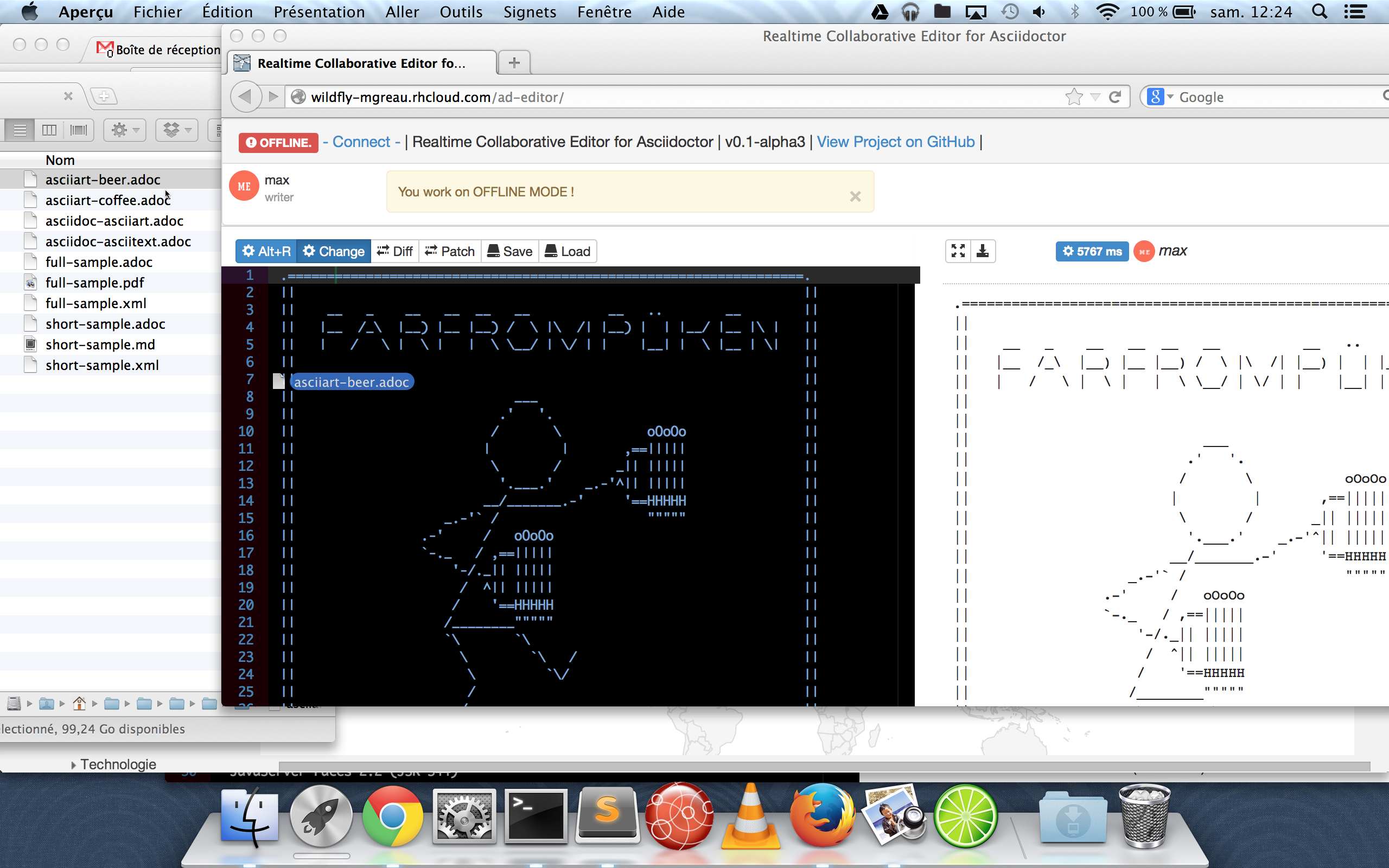Dismiss the OFFLINE MODE notification
The image size is (1389, 868).
coord(854,196)
